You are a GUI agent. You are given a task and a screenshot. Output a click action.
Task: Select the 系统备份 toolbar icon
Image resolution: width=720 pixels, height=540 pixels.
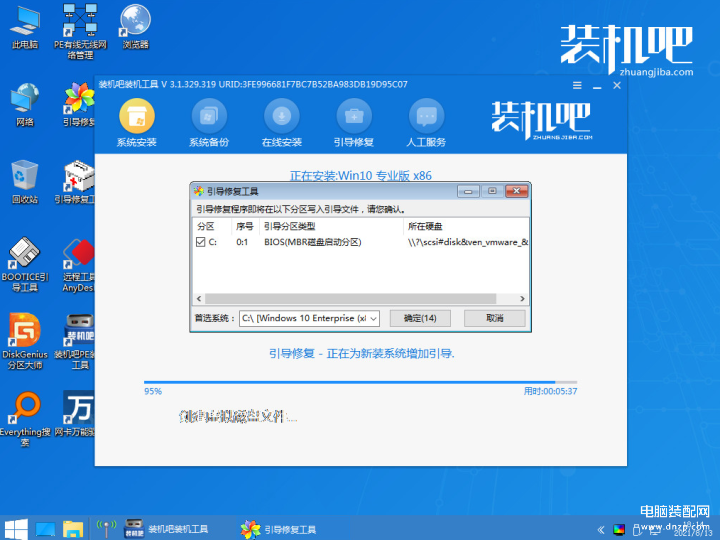pos(209,116)
